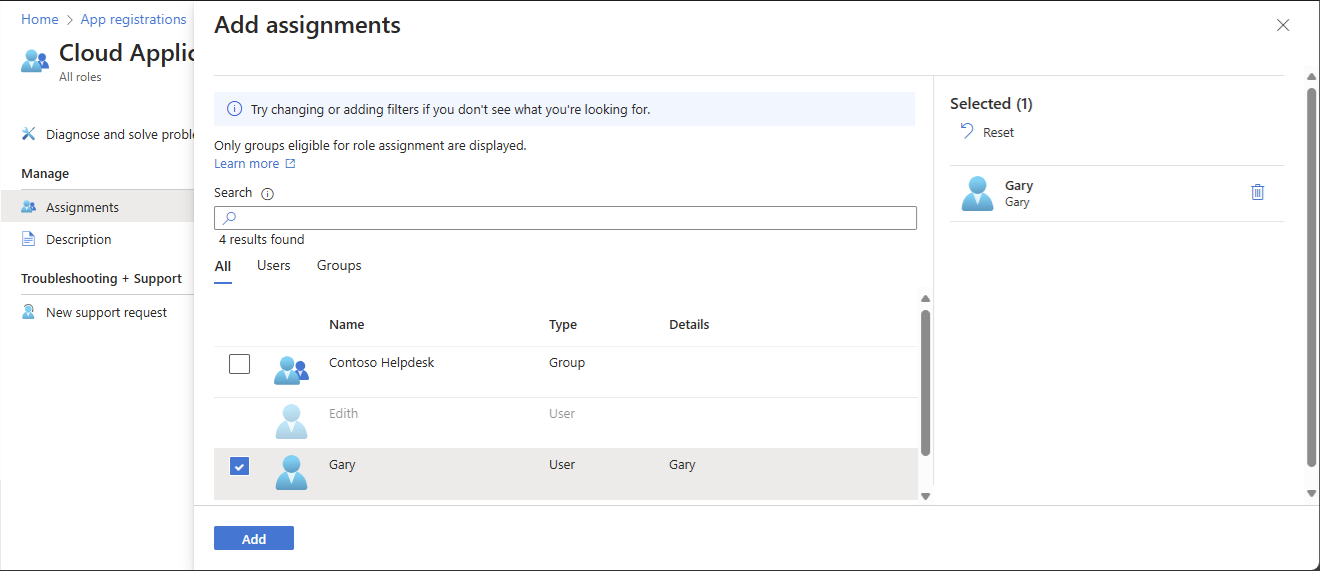Image resolution: width=1320 pixels, height=571 pixels.
Task: Go to Home breadcrumb link
Action: (x=40, y=19)
